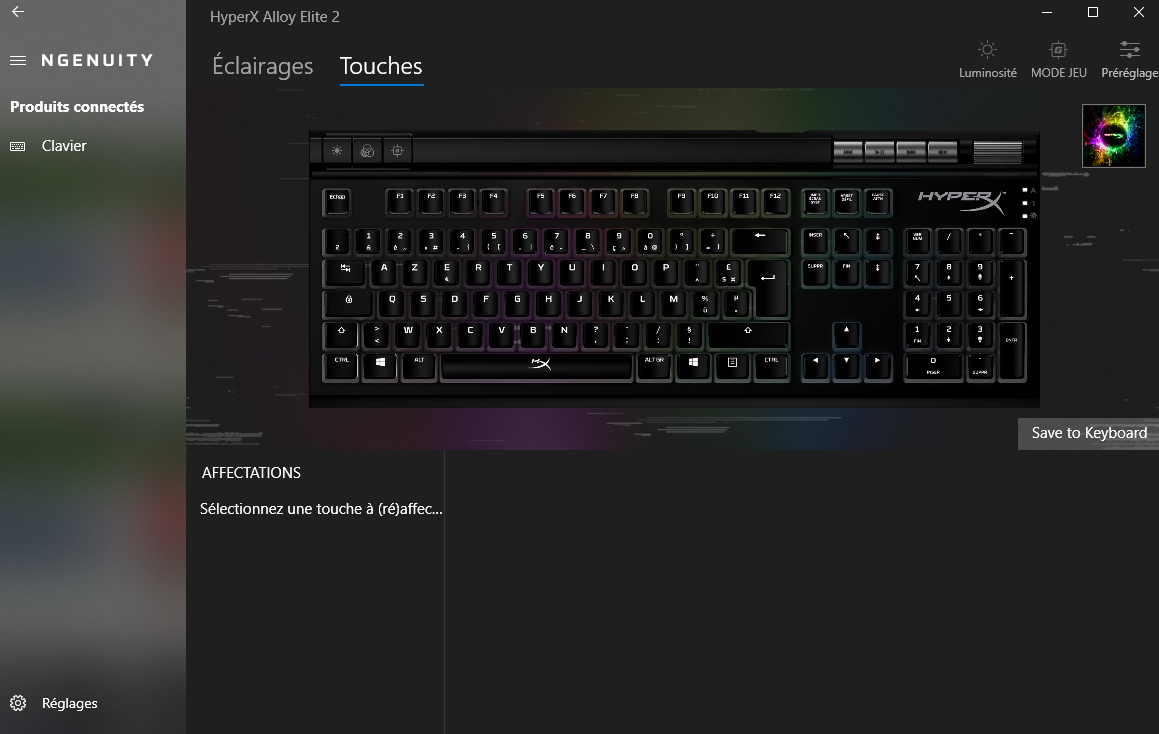Viewport: 1159px width, 734px height.
Task: Select the F5 key on the keyboard
Action: coord(540,202)
